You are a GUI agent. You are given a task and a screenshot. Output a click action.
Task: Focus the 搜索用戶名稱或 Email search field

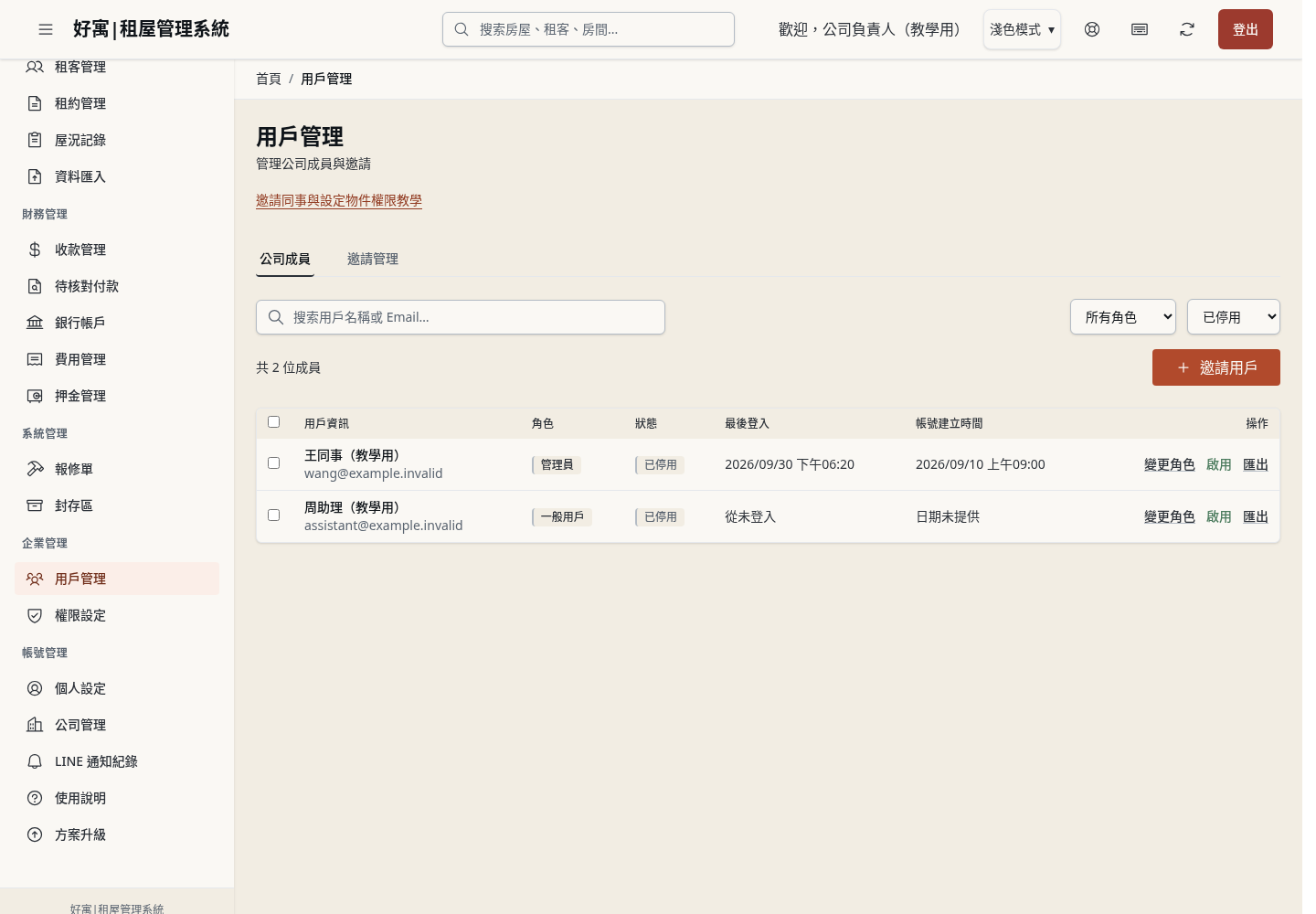(461, 317)
